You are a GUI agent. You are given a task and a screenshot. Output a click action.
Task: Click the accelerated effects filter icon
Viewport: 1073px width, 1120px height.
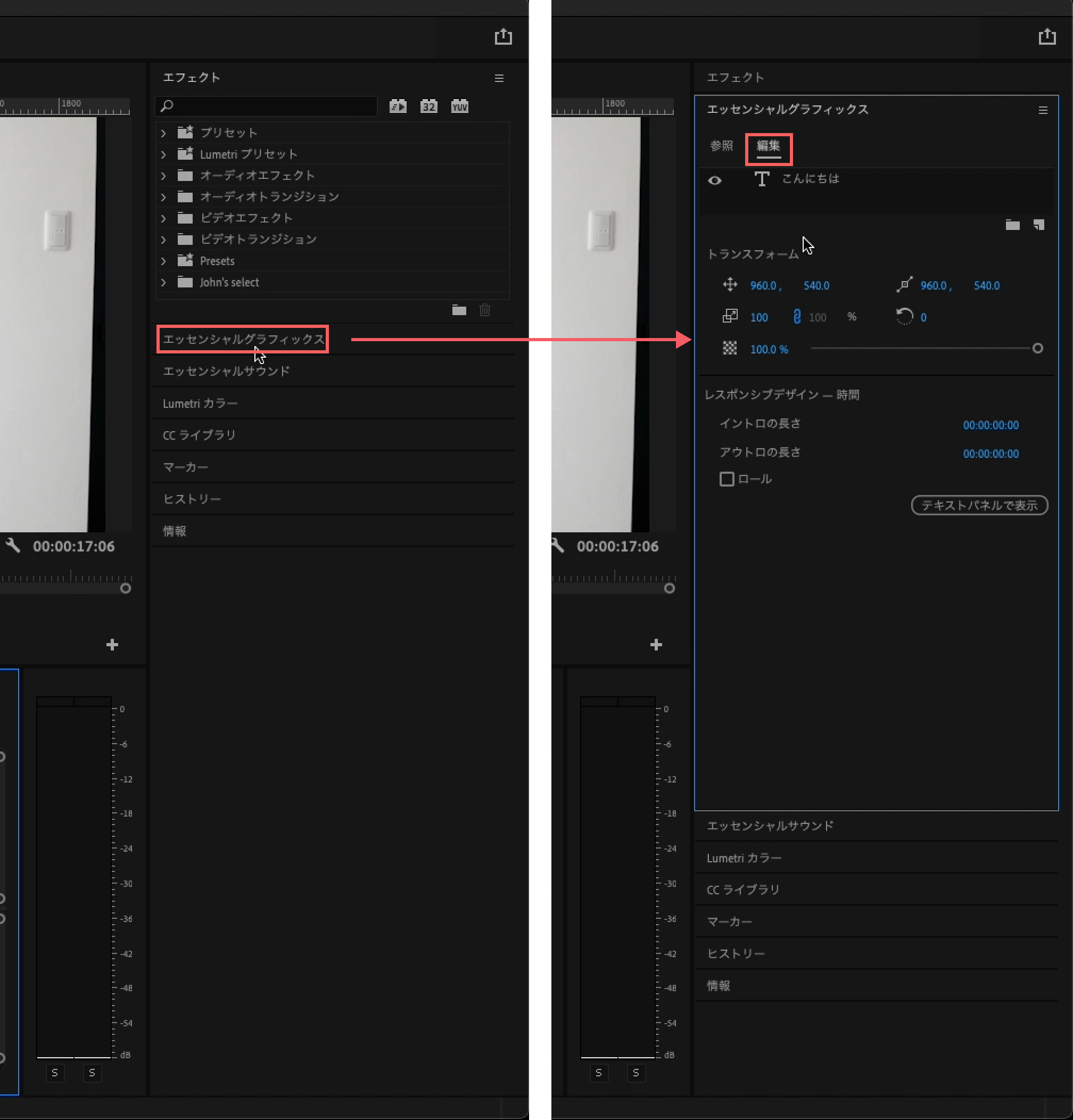tap(398, 106)
